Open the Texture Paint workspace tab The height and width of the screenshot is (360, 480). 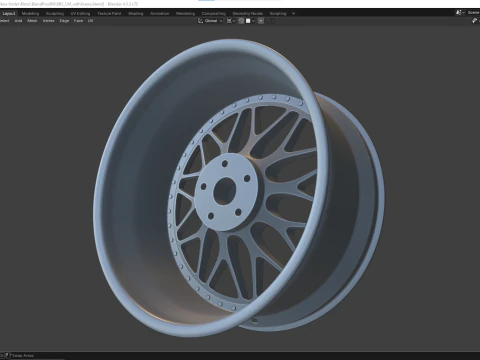(109, 14)
